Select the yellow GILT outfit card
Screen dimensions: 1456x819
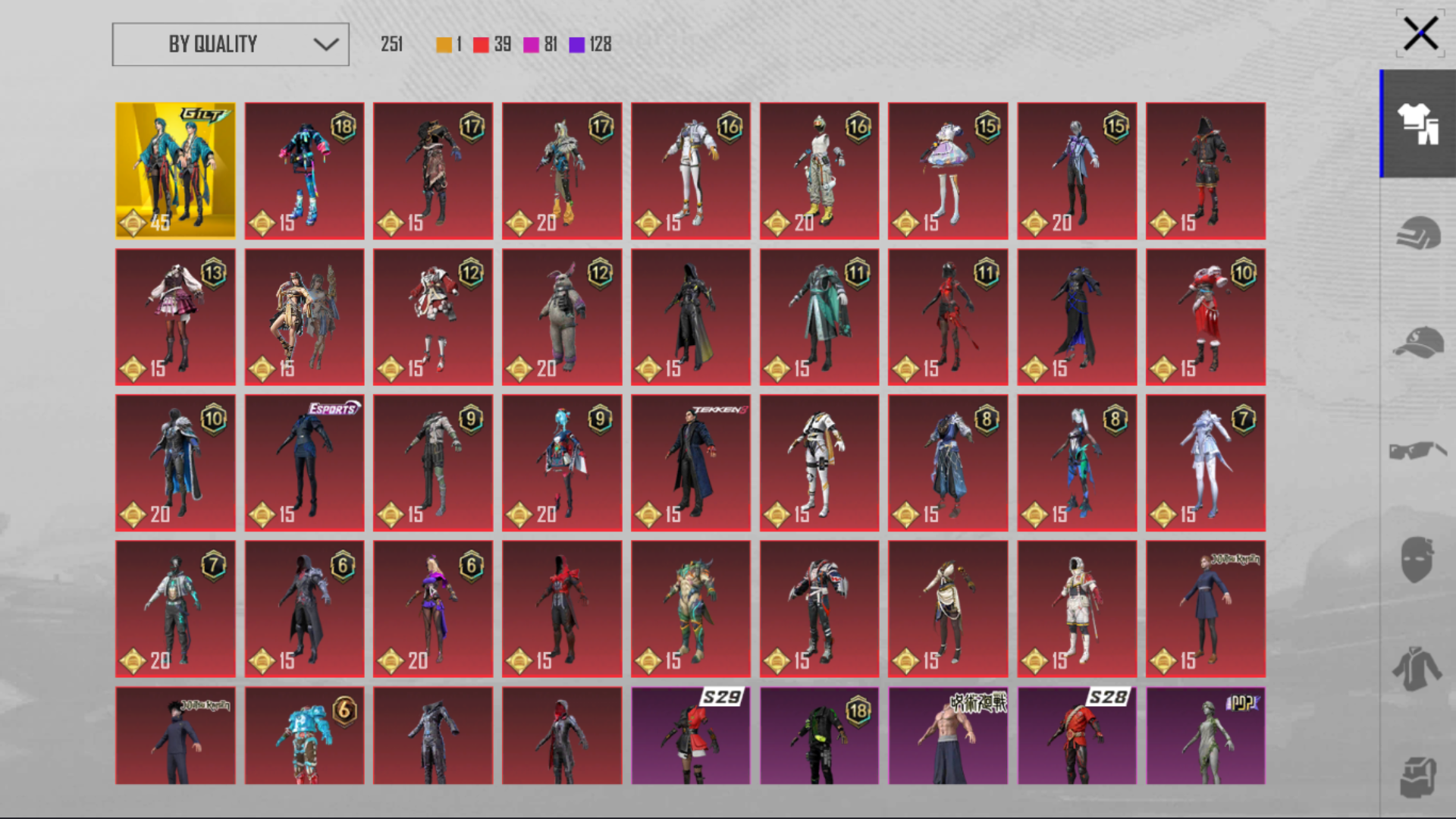pos(175,171)
